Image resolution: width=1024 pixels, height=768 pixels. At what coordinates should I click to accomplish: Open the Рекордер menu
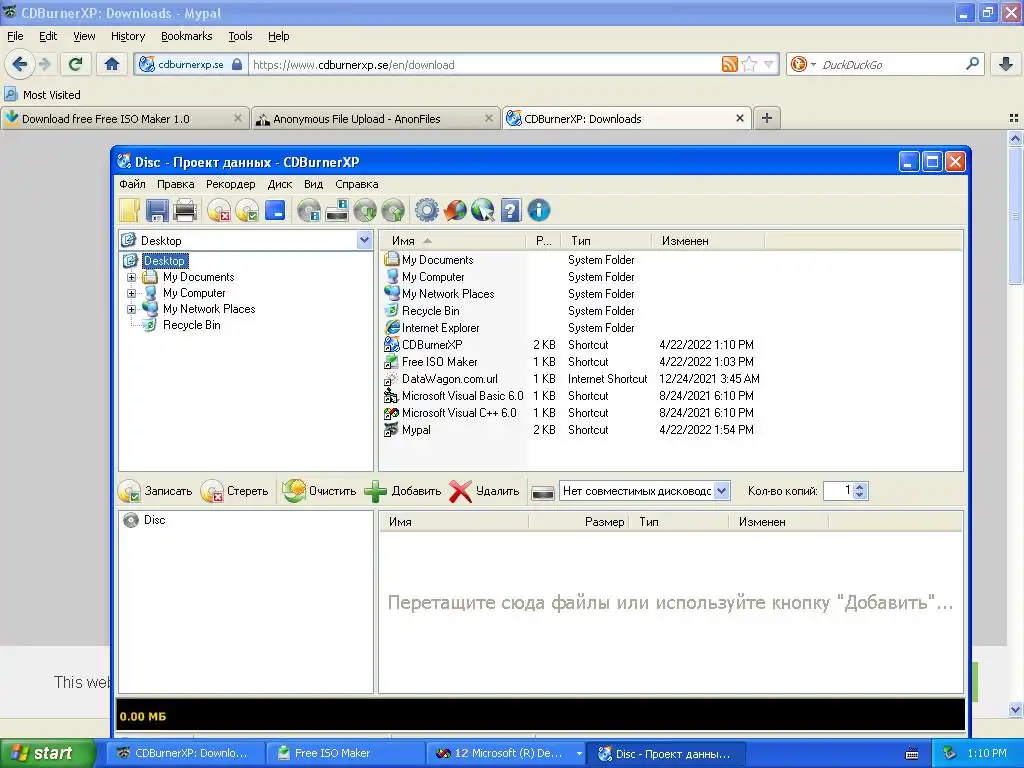pyautogui.click(x=231, y=184)
